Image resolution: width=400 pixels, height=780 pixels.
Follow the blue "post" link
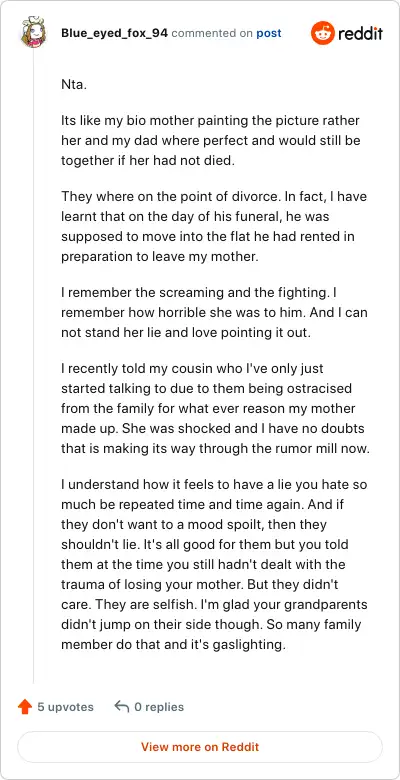pyautogui.click(x=269, y=33)
